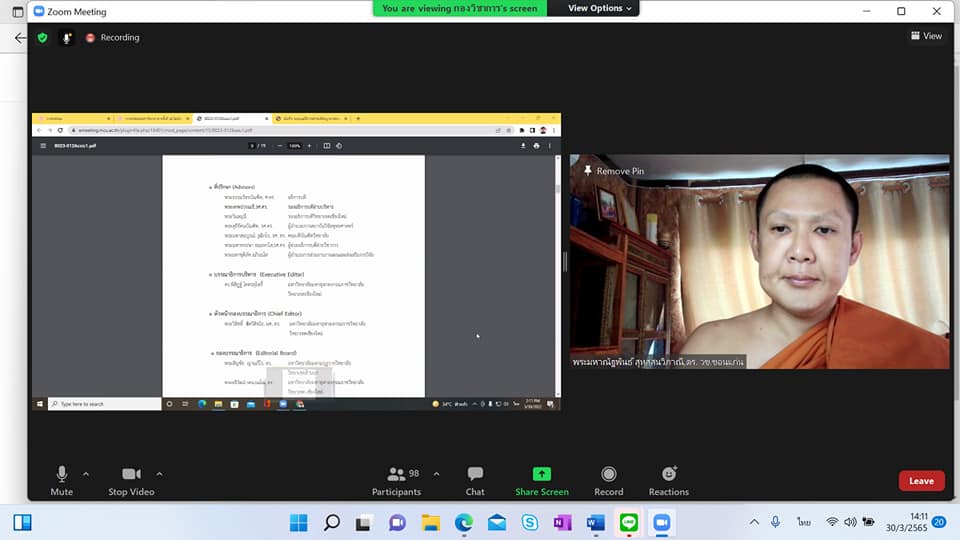Show hidden tray icons chevron
The width and height of the screenshot is (960, 540).
click(x=754, y=522)
